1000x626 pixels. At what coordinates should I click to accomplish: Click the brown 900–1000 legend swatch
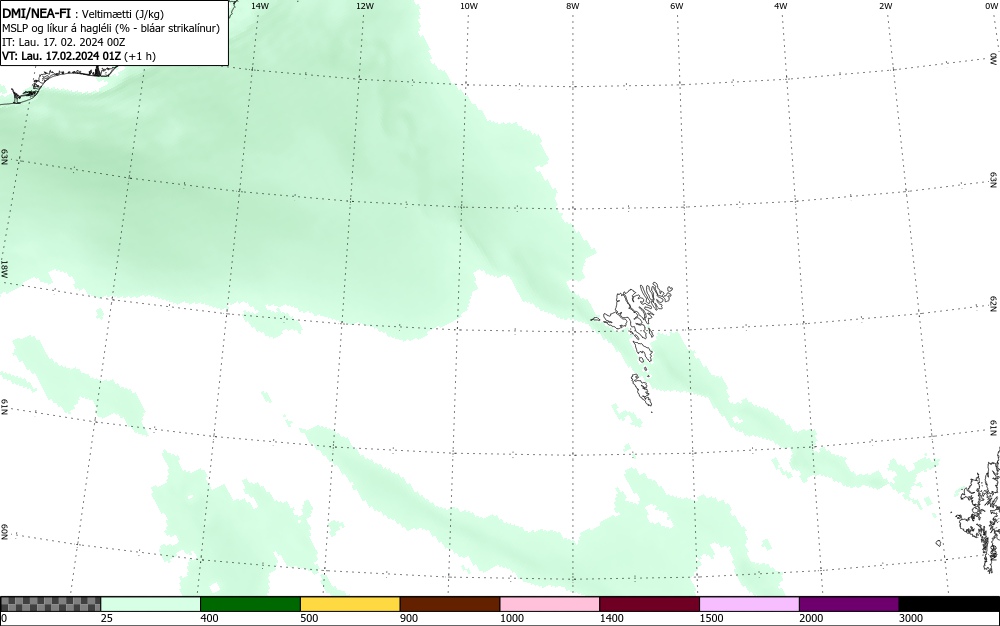(450, 604)
